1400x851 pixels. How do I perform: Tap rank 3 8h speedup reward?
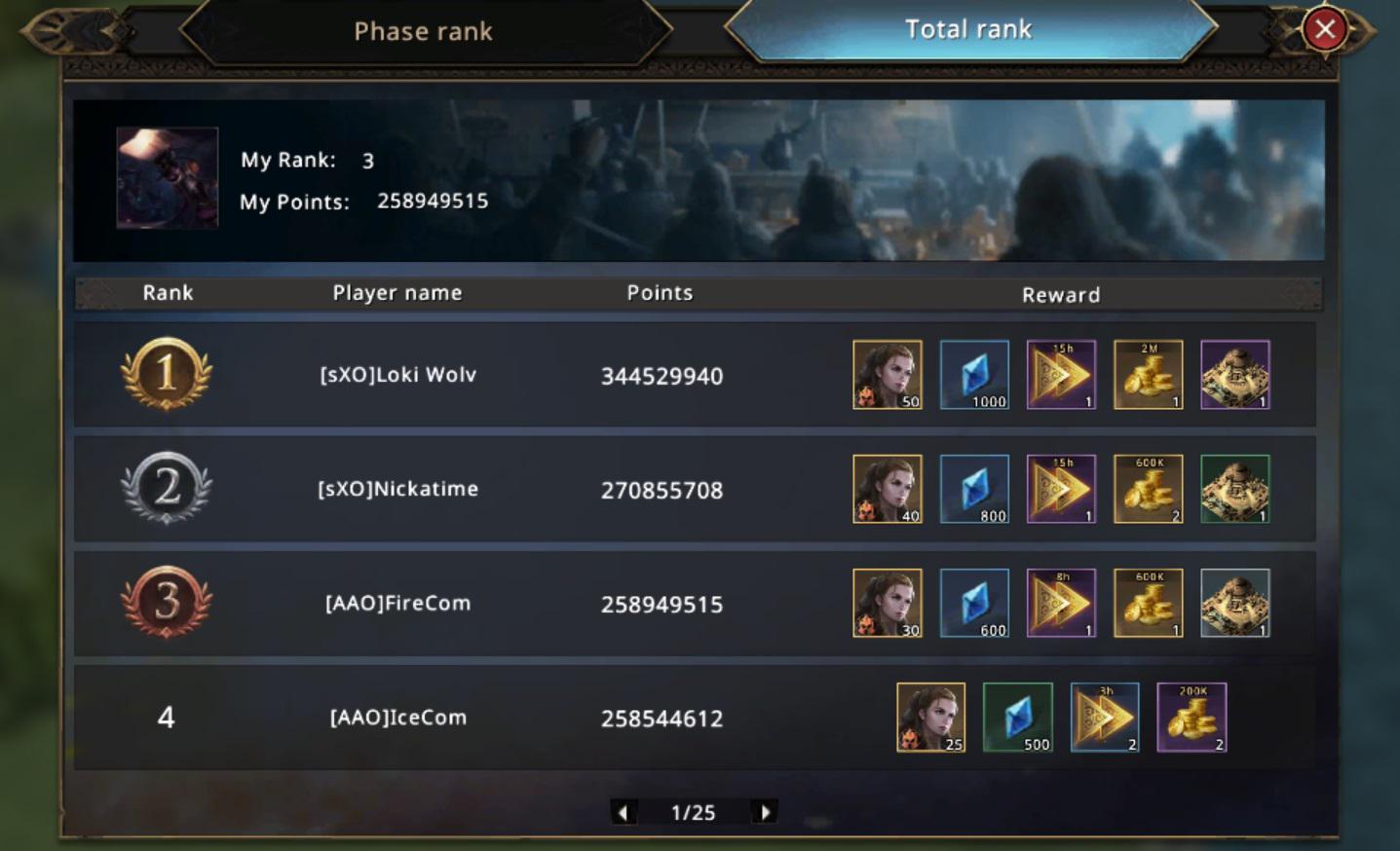coord(1061,603)
